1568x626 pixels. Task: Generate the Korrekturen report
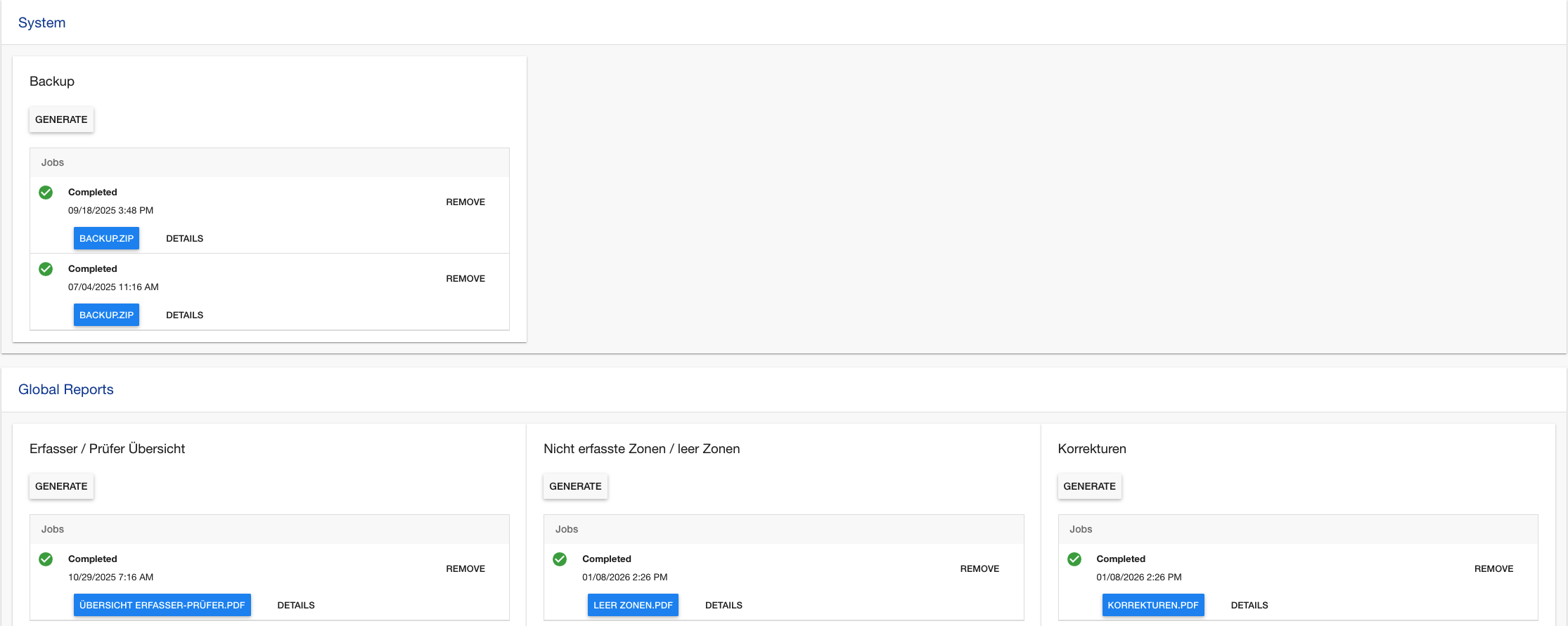click(1089, 486)
